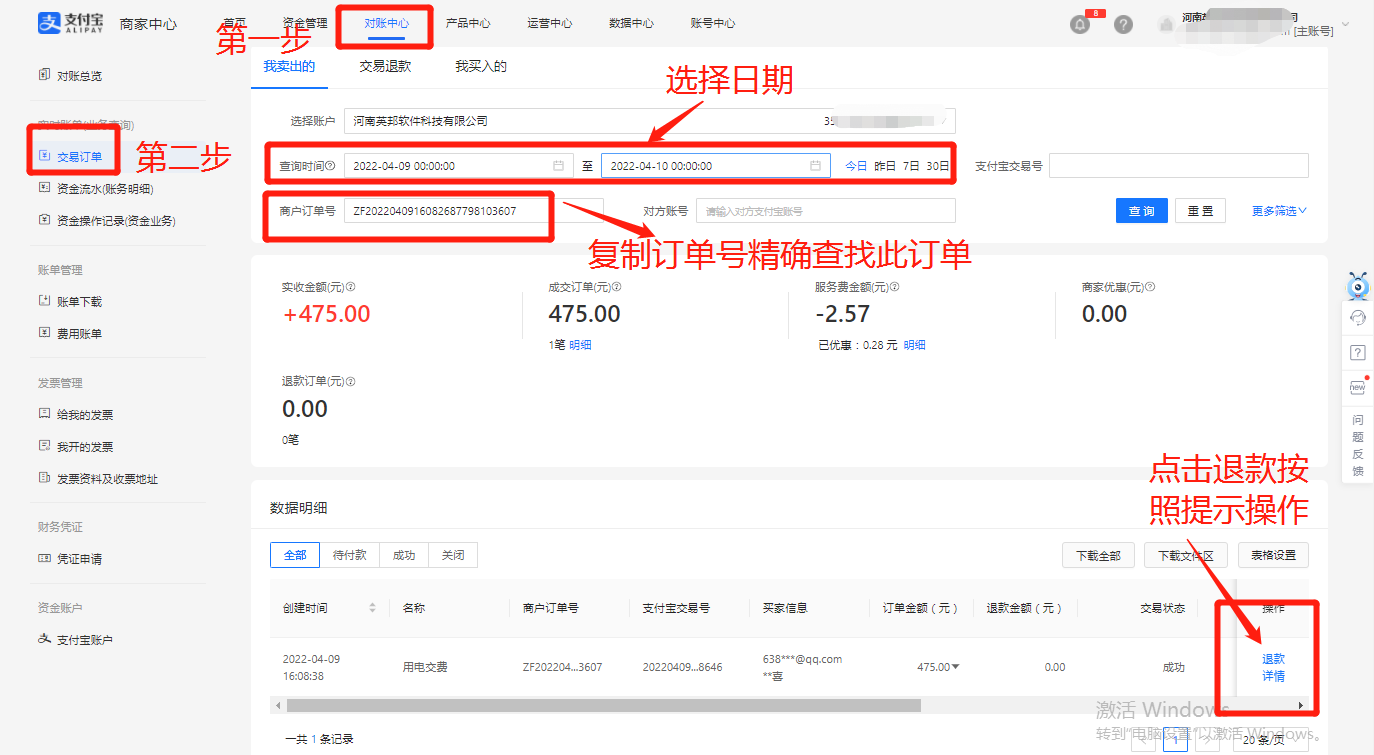This screenshot has height=755, width=1374.
Task: Open the 475.00 order amount dropdown arrow
Action: click(955, 667)
